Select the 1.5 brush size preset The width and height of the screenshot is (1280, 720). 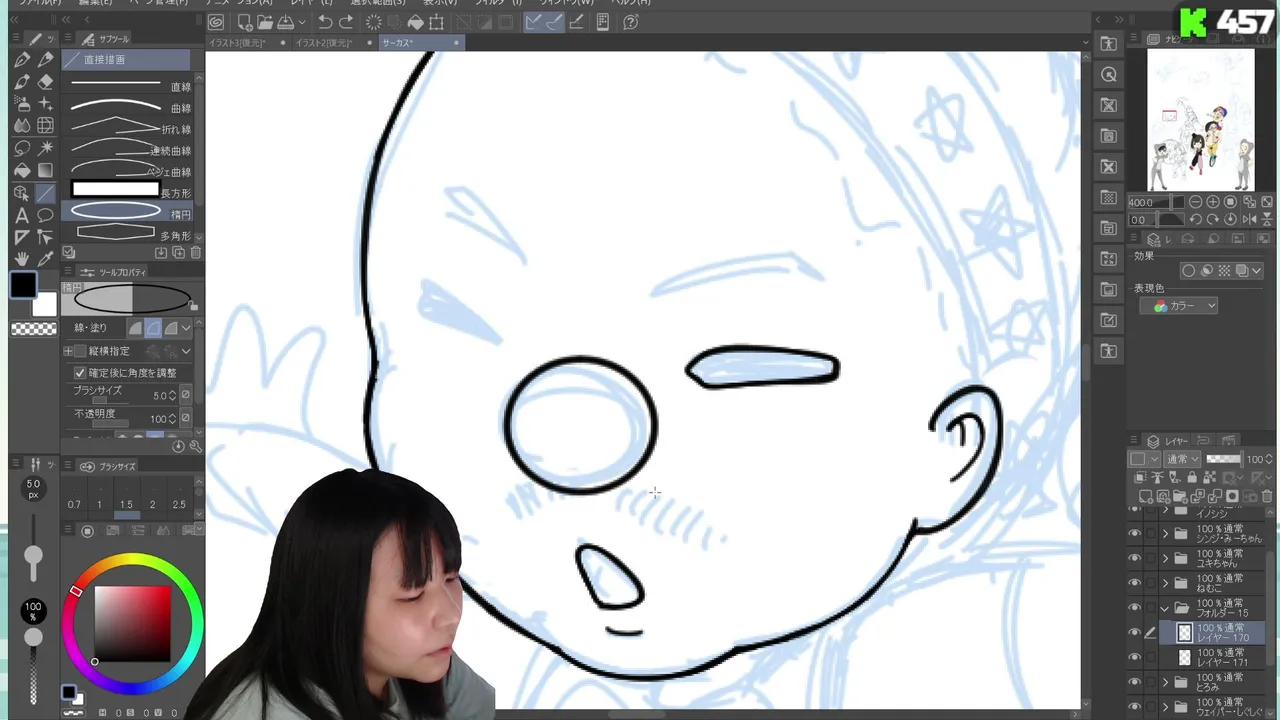[126, 505]
